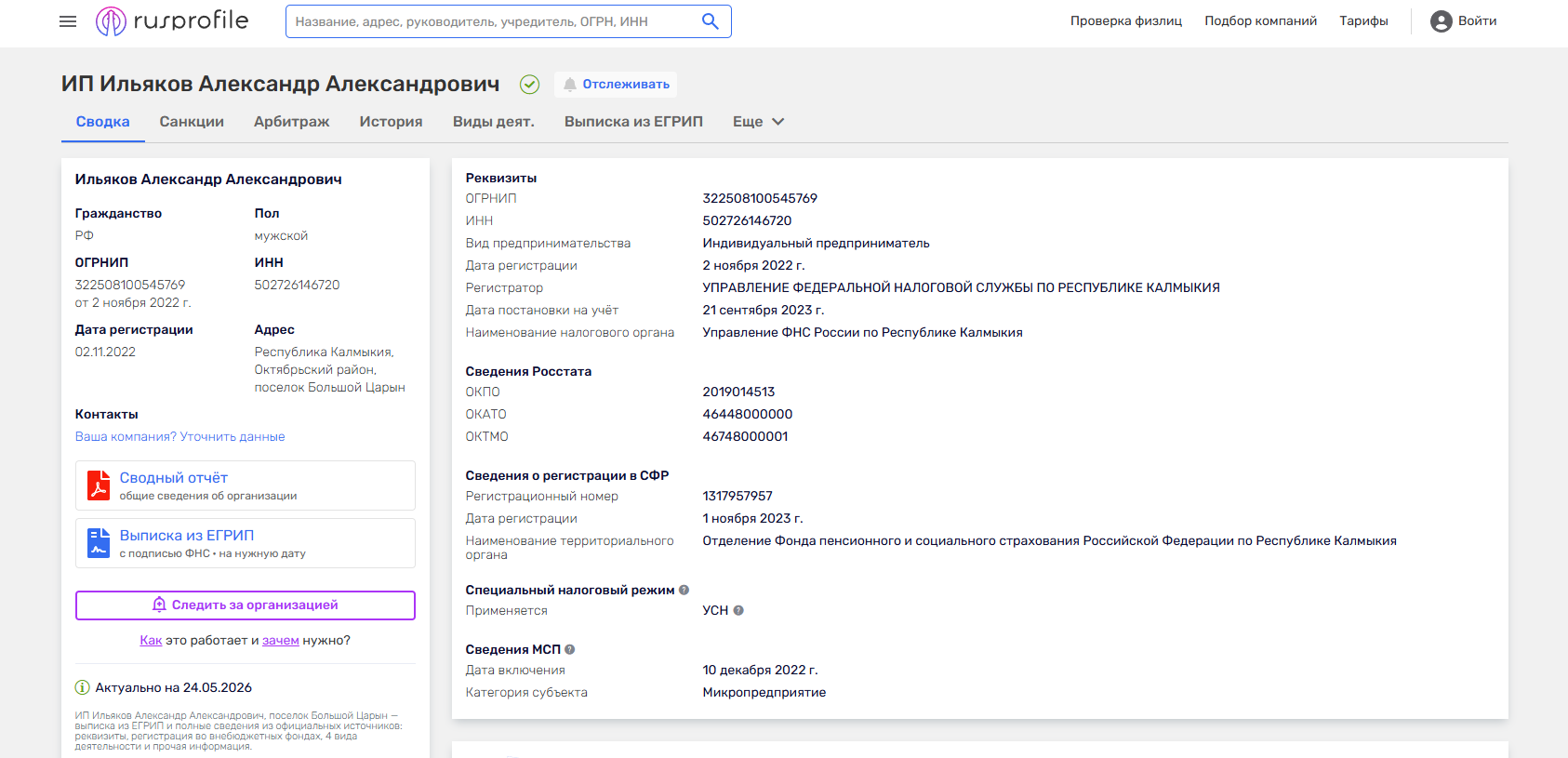Click registration number 1317957957
Image resolution: width=1568 pixels, height=758 pixels.
click(737, 497)
